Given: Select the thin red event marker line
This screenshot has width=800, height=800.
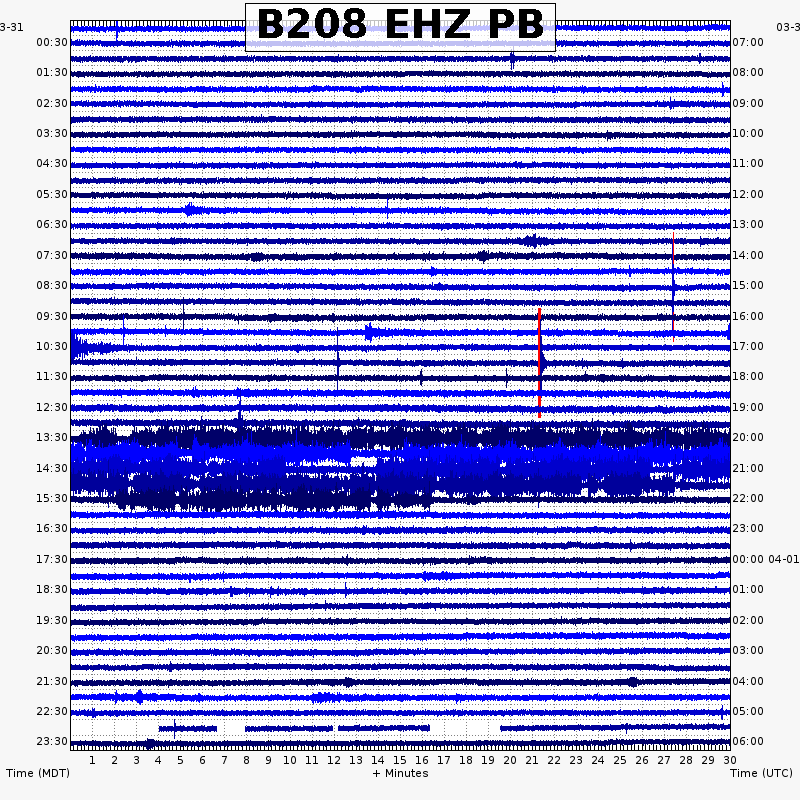Looking at the screenshot, I should [673, 287].
